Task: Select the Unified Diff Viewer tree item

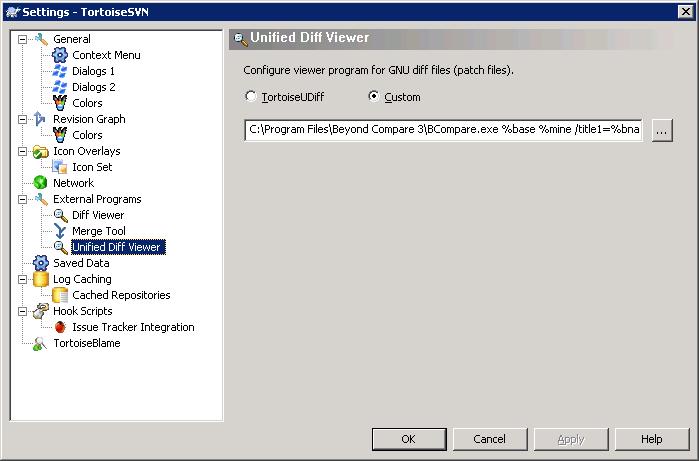Action: 118,247
